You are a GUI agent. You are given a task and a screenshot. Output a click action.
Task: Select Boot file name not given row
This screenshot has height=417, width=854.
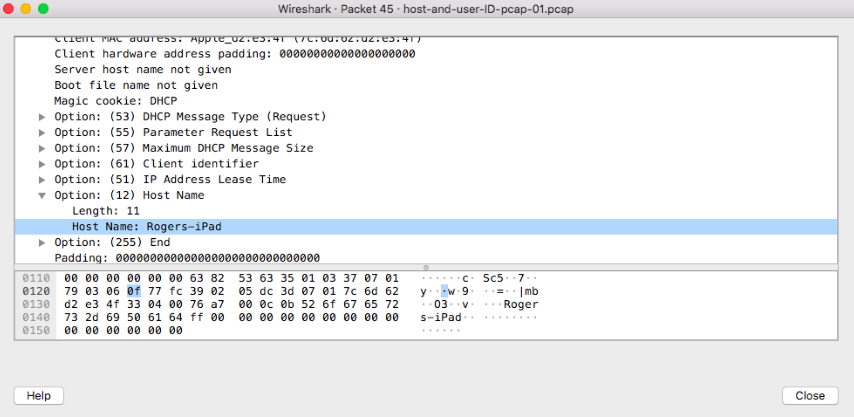(426, 85)
